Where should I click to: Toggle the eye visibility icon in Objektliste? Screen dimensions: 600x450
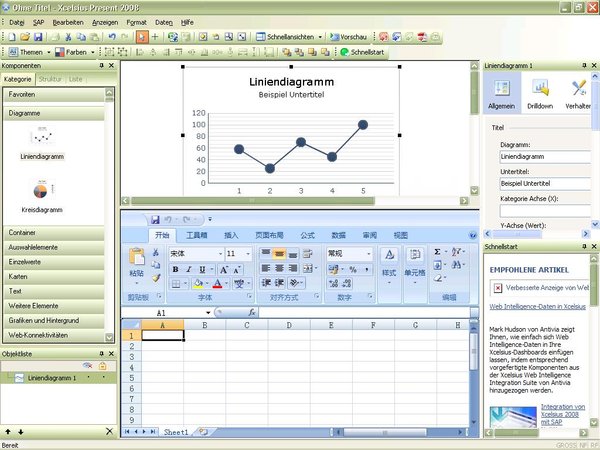[x=88, y=365]
